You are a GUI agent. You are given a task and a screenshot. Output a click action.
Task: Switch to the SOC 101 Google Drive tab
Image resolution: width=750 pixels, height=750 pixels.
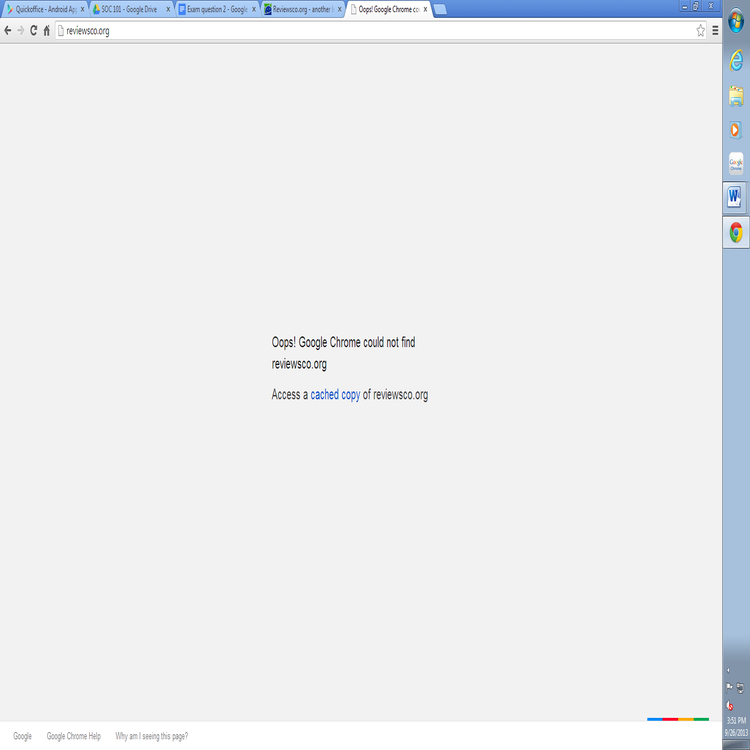[128, 9]
